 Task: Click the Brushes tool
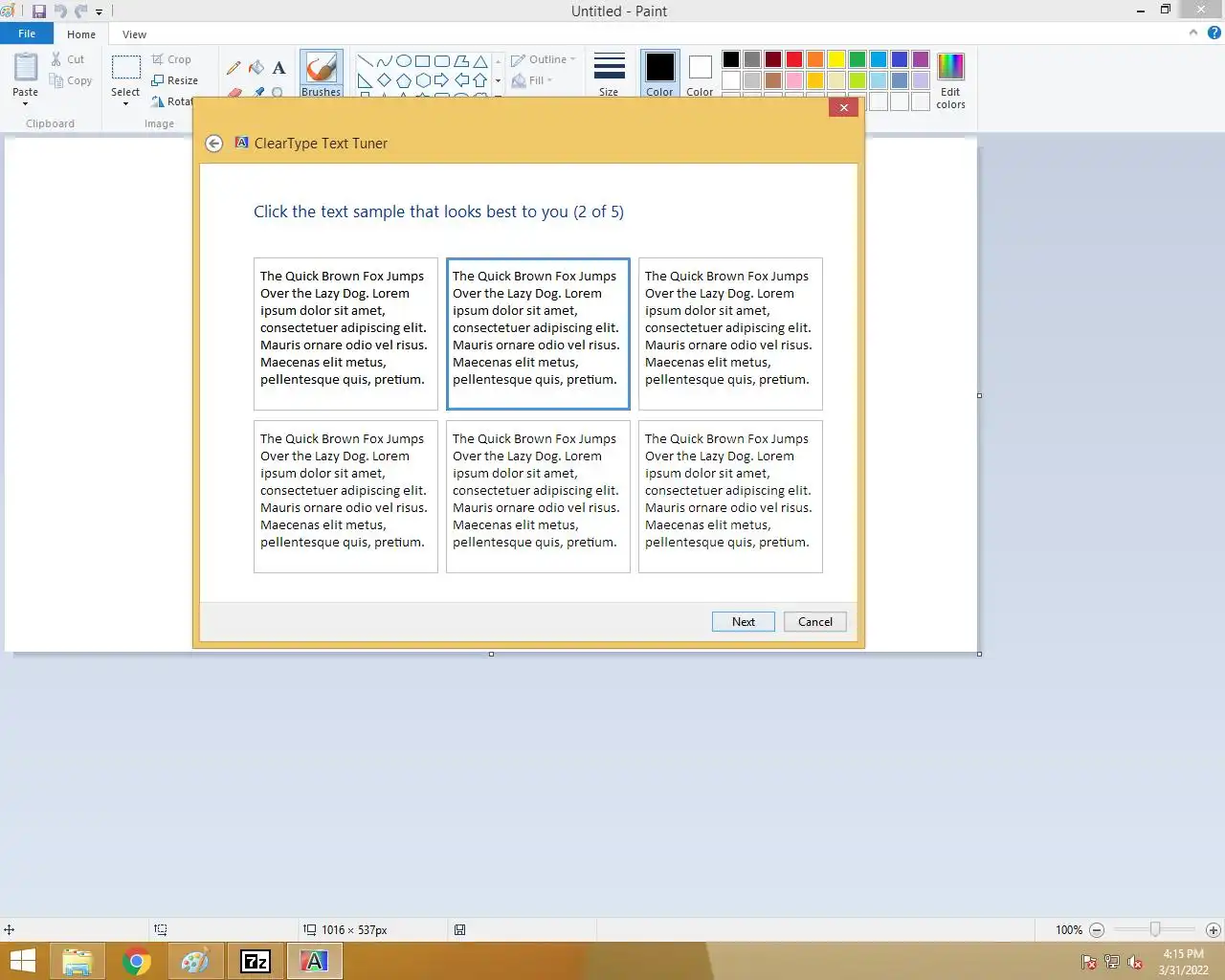(322, 74)
